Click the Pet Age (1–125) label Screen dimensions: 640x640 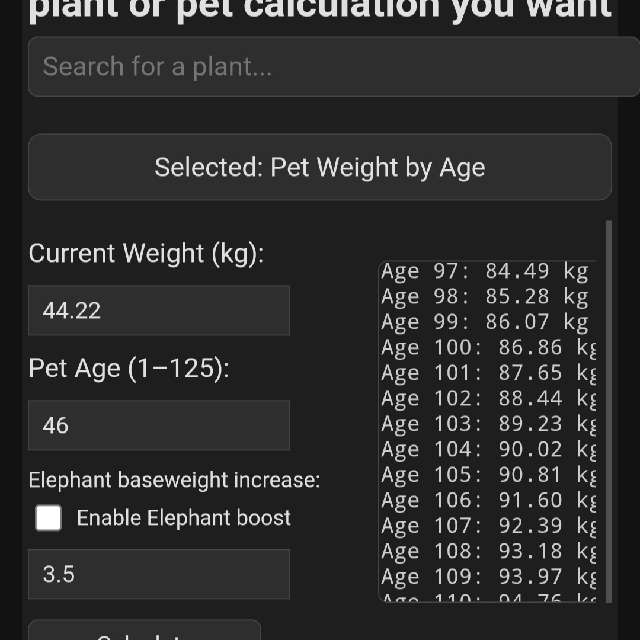pyautogui.click(x=129, y=369)
